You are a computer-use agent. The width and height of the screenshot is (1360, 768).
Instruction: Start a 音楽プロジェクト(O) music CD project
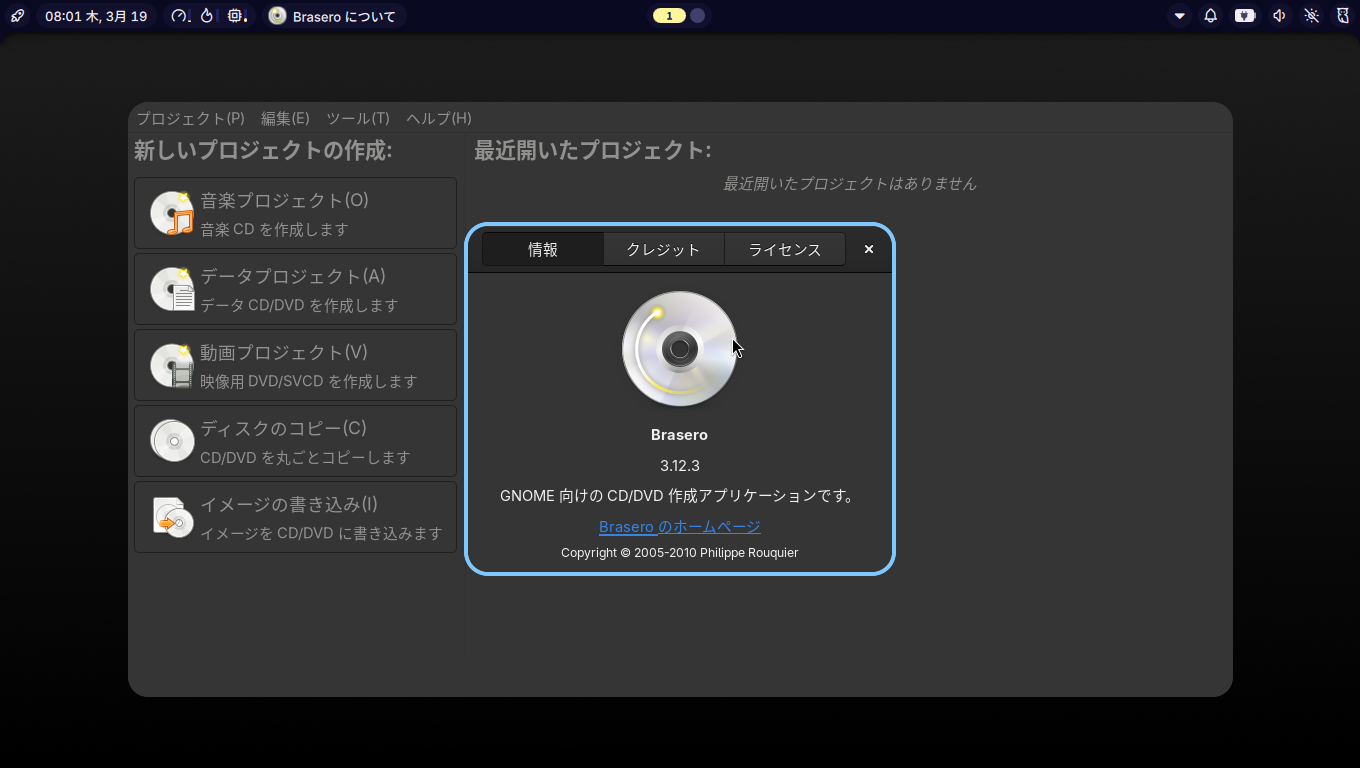coord(296,213)
